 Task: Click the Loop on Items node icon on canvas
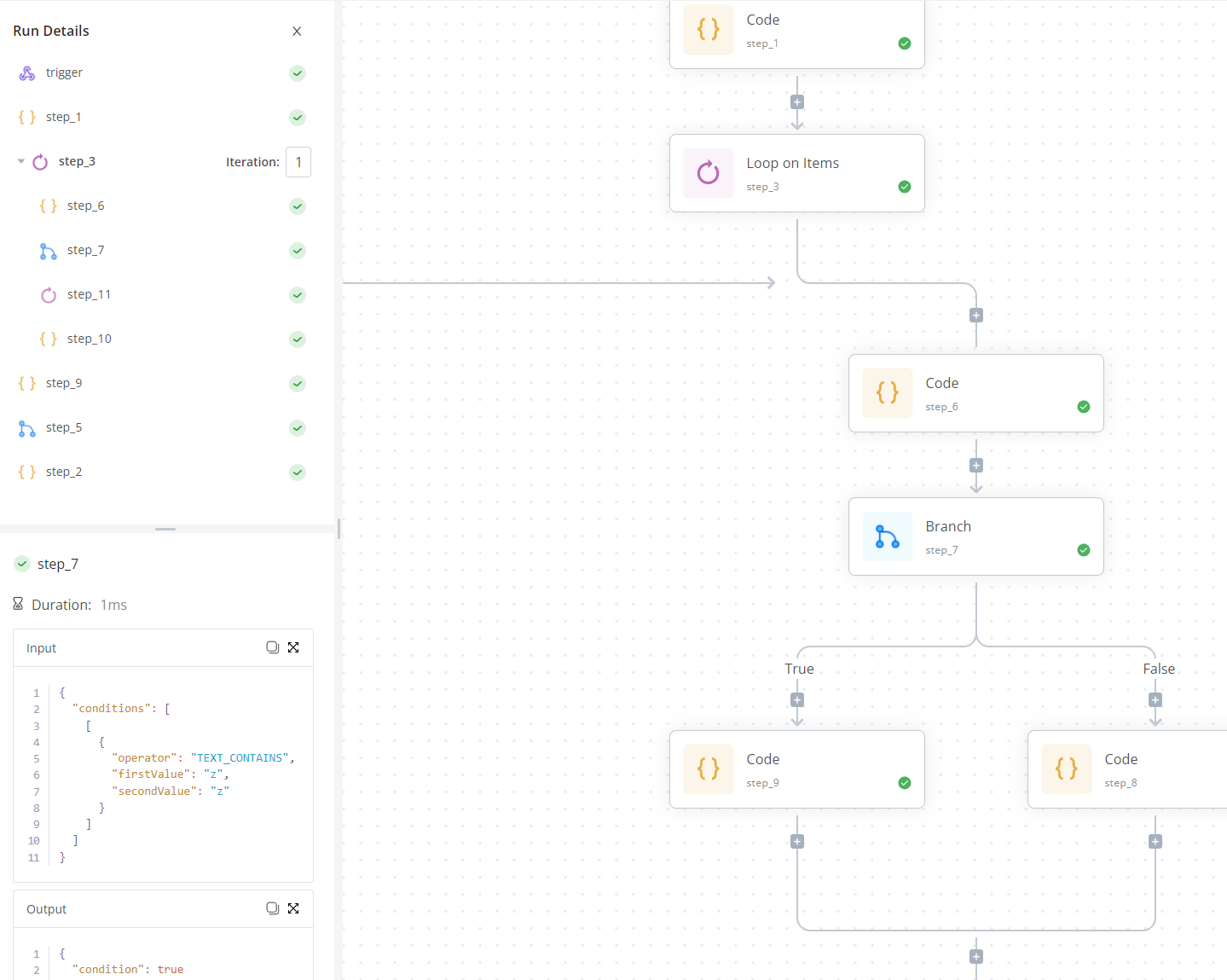coord(708,172)
